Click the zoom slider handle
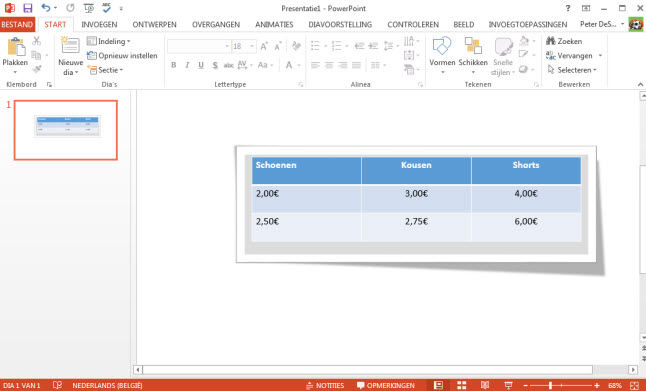The height and width of the screenshot is (391, 646). [x=550, y=386]
